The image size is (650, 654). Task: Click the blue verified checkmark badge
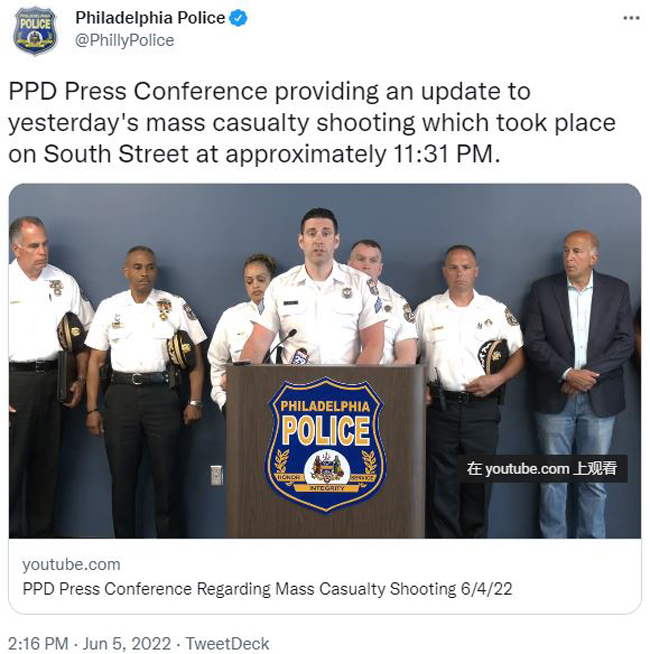[239, 18]
